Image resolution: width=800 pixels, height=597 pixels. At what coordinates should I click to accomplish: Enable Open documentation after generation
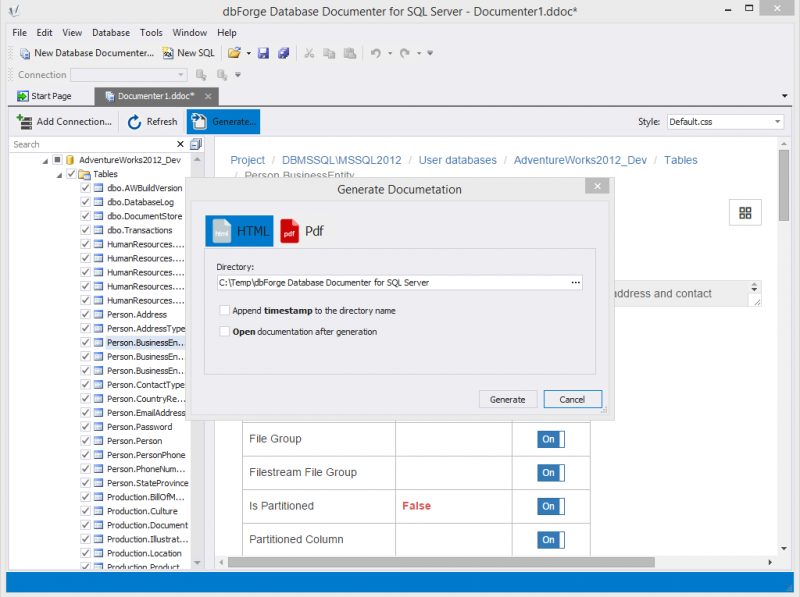click(224, 332)
